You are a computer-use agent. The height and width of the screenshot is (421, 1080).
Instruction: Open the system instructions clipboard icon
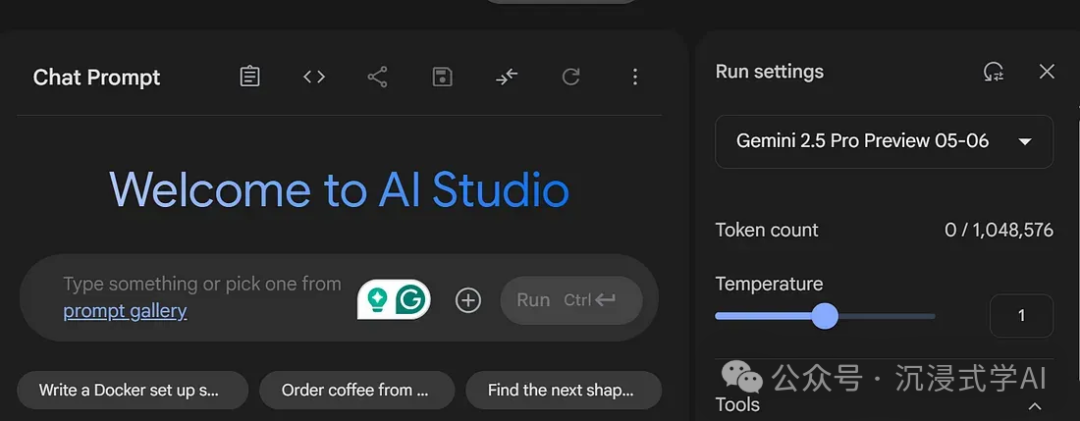point(249,76)
